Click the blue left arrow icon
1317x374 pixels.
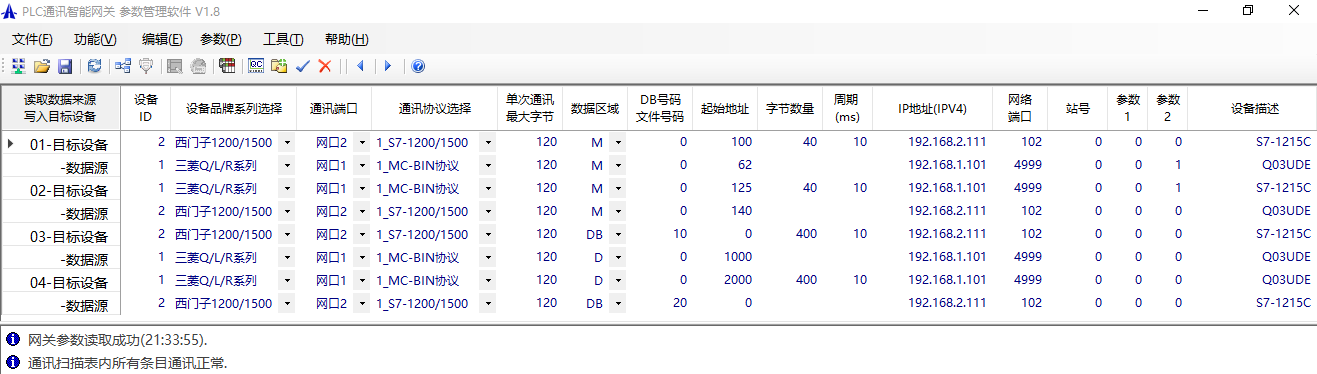pyautogui.click(x=359, y=66)
